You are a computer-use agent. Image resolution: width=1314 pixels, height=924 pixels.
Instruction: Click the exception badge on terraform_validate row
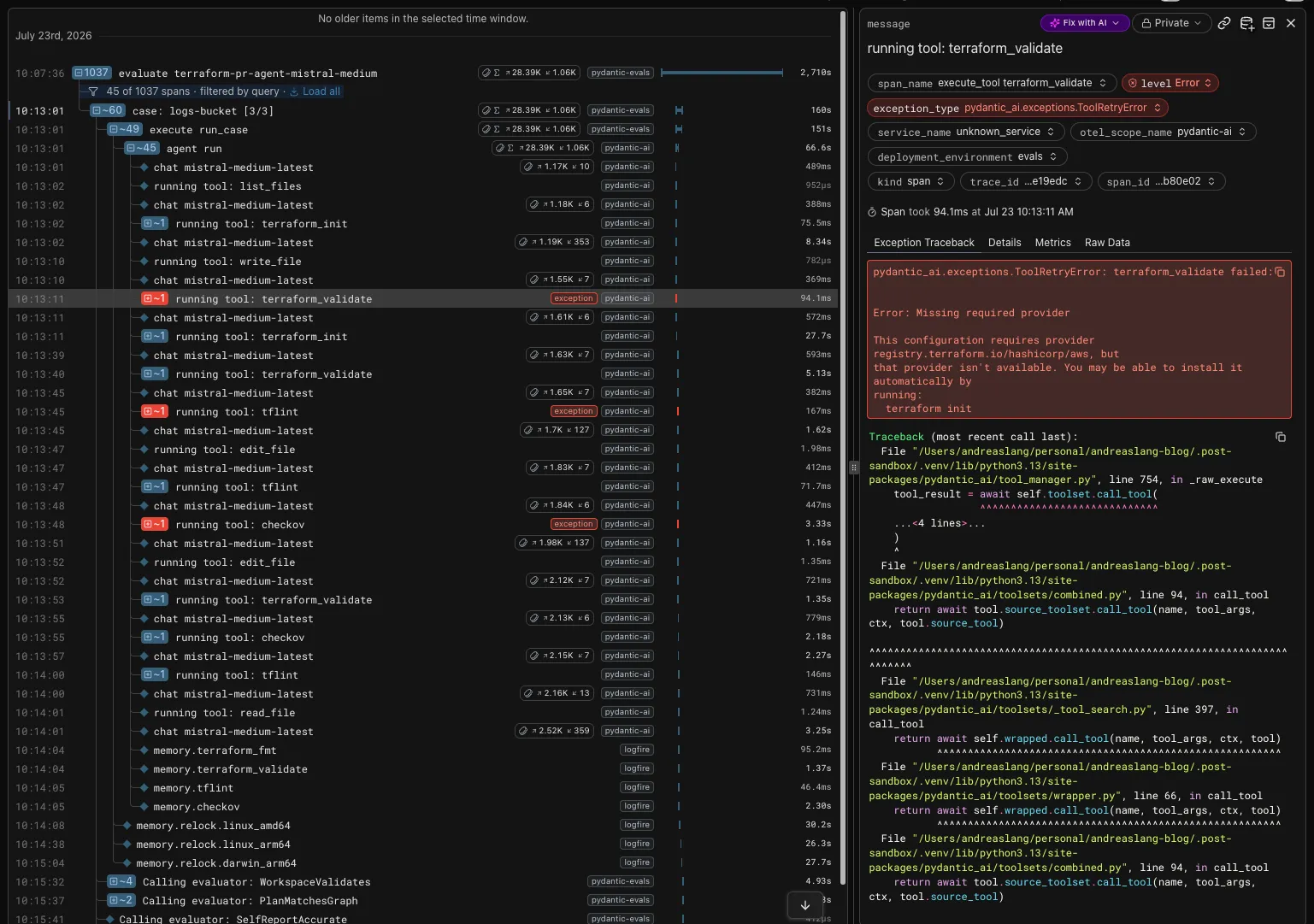pyautogui.click(x=573, y=298)
